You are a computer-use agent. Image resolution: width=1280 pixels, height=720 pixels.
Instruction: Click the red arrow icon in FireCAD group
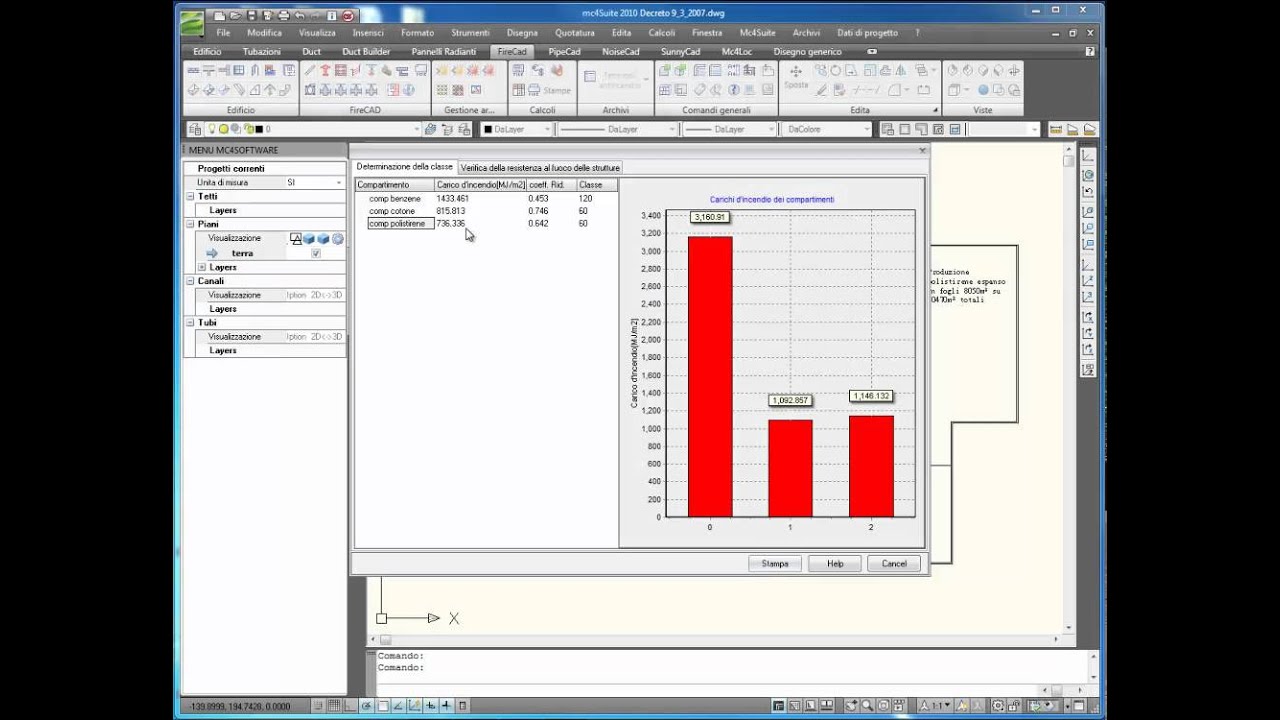325,71
